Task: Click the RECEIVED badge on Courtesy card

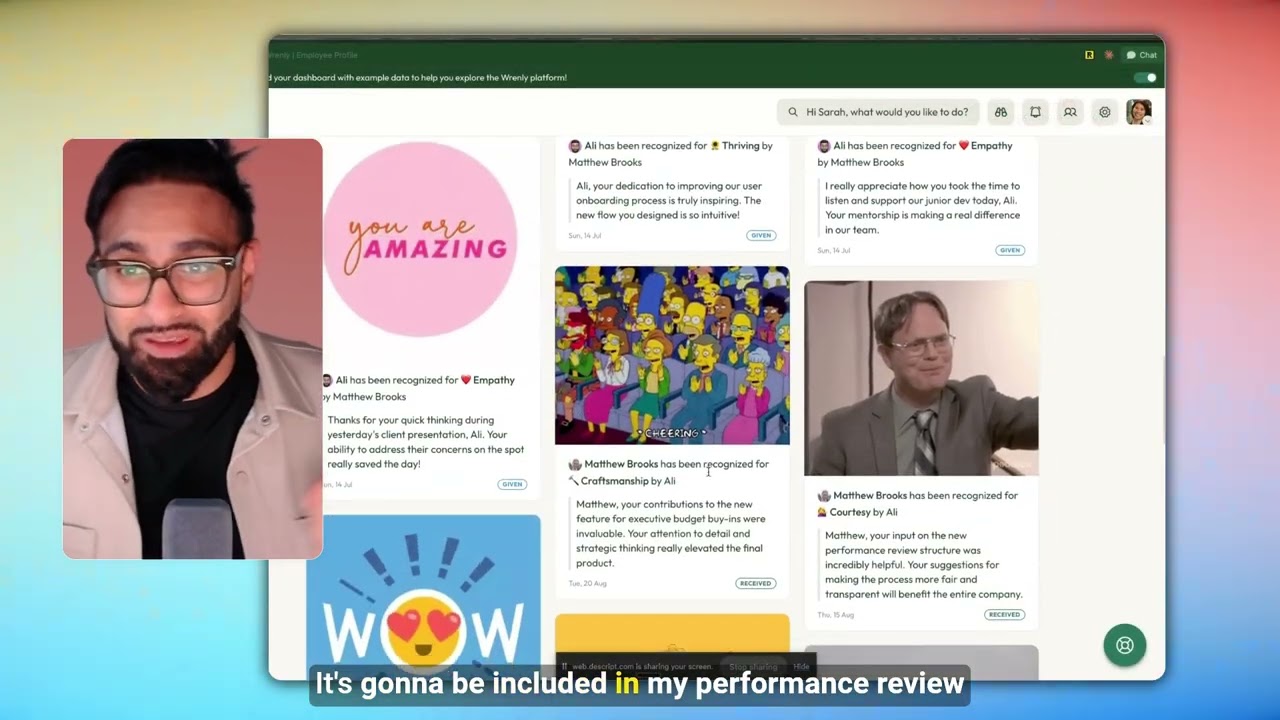Action: pyautogui.click(x=1004, y=615)
